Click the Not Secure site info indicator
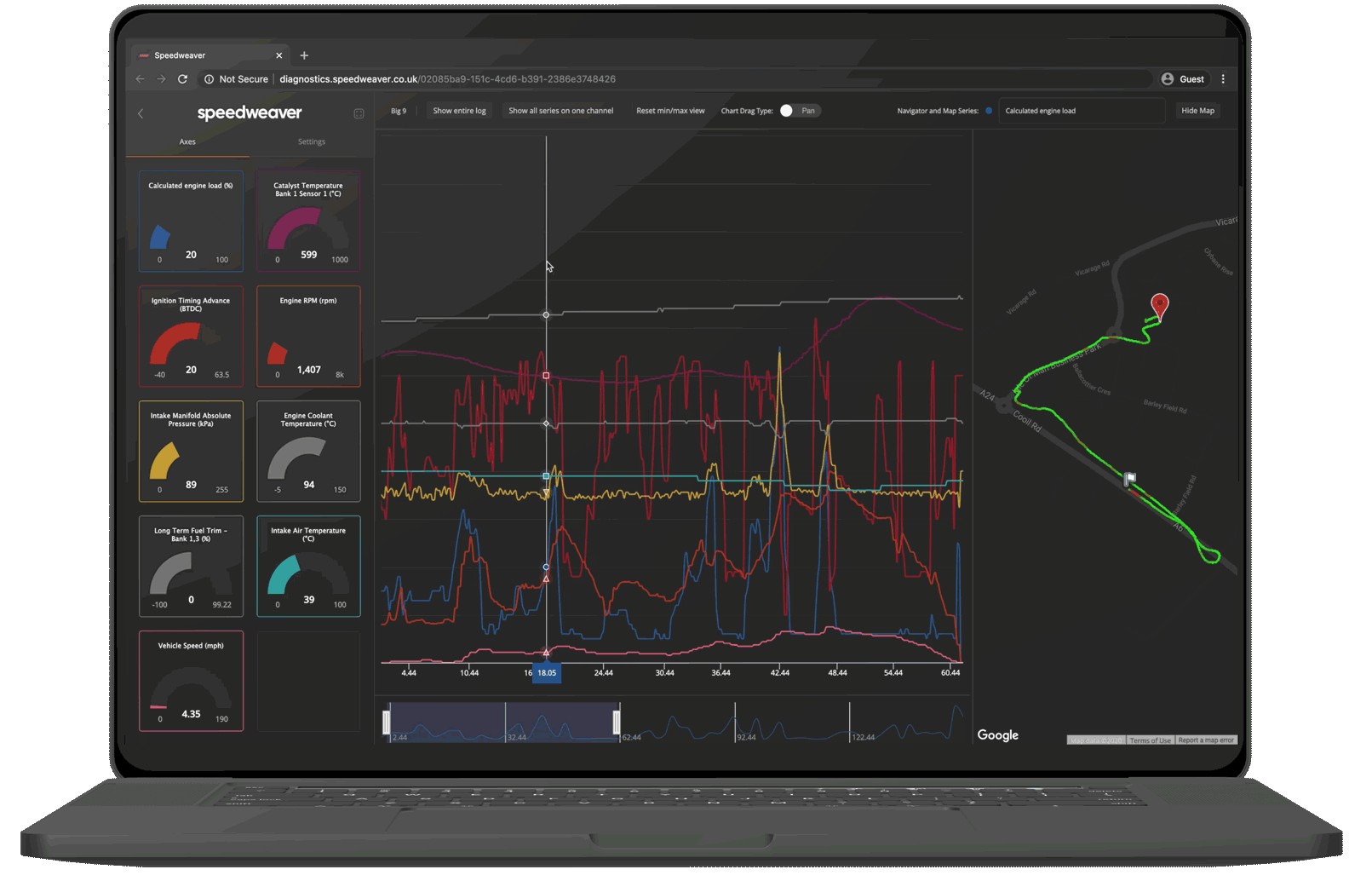 pyautogui.click(x=236, y=79)
